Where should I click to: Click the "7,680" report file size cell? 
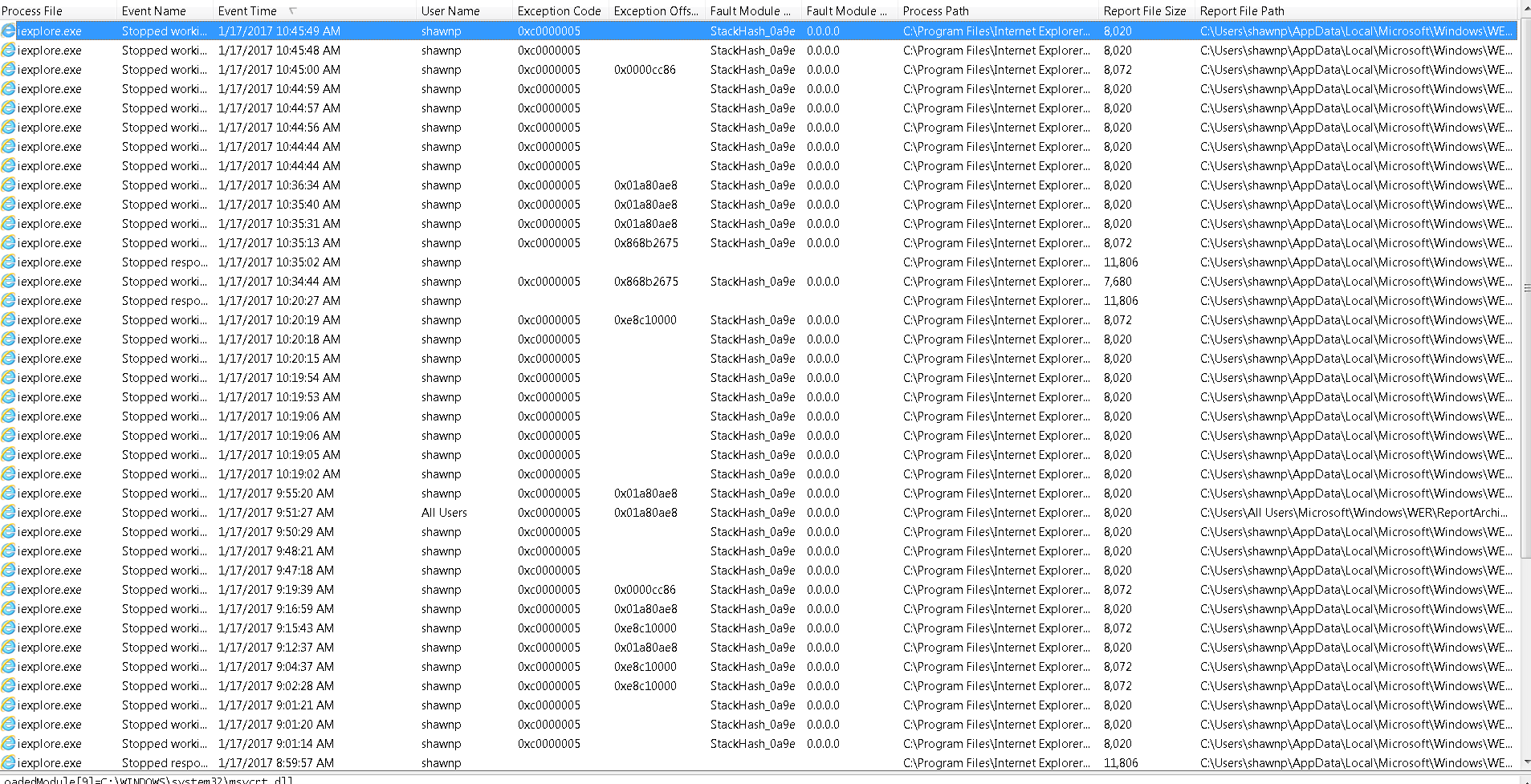click(x=1118, y=282)
